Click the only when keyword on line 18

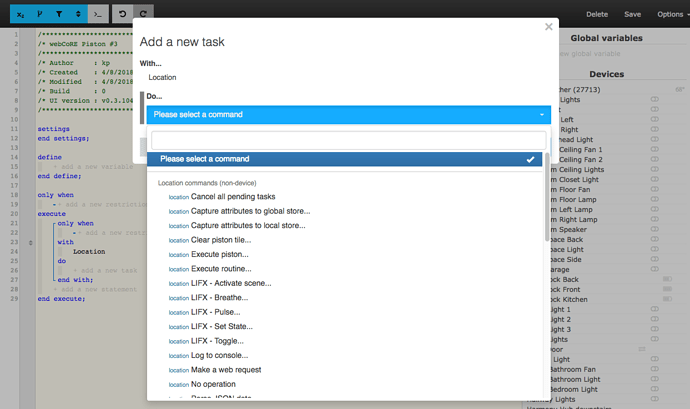tap(55, 195)
